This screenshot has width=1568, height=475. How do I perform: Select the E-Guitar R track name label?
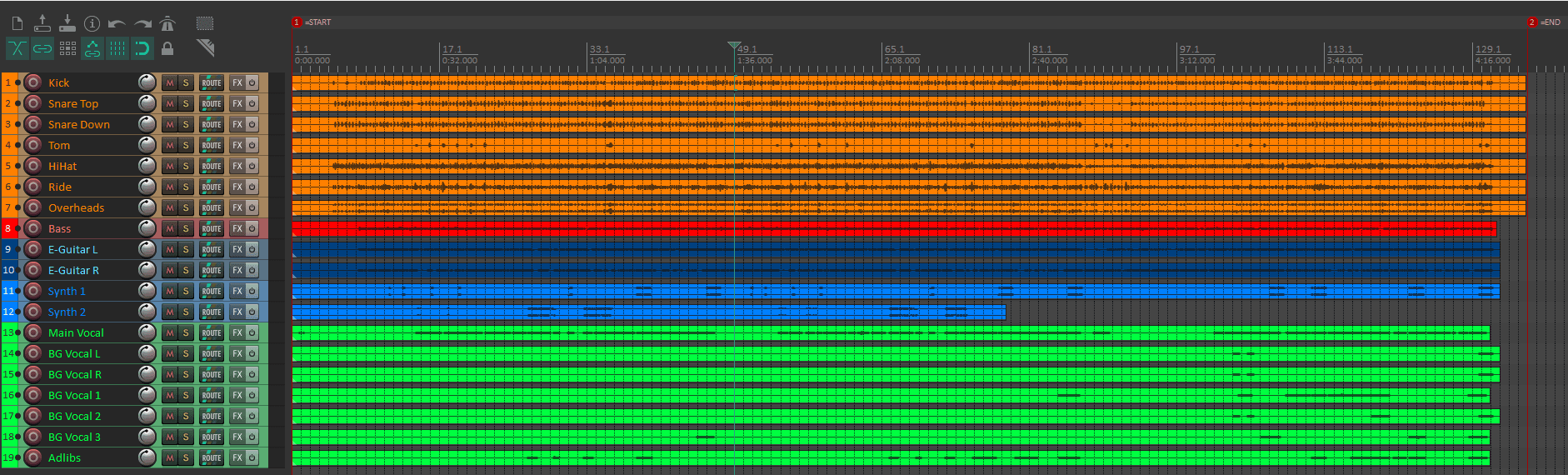[73, 270]
